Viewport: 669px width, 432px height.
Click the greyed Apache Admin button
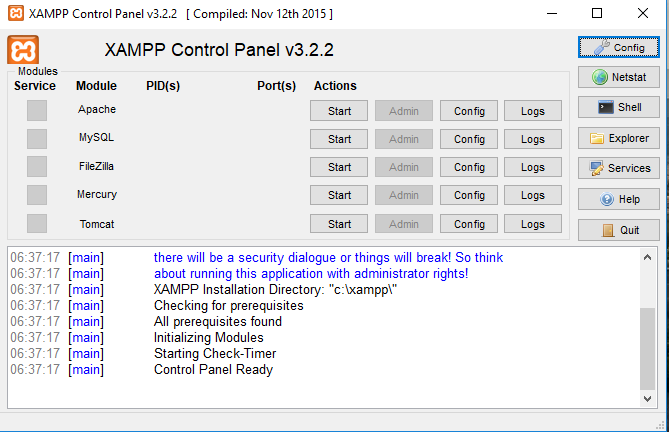tap(404, 111)
